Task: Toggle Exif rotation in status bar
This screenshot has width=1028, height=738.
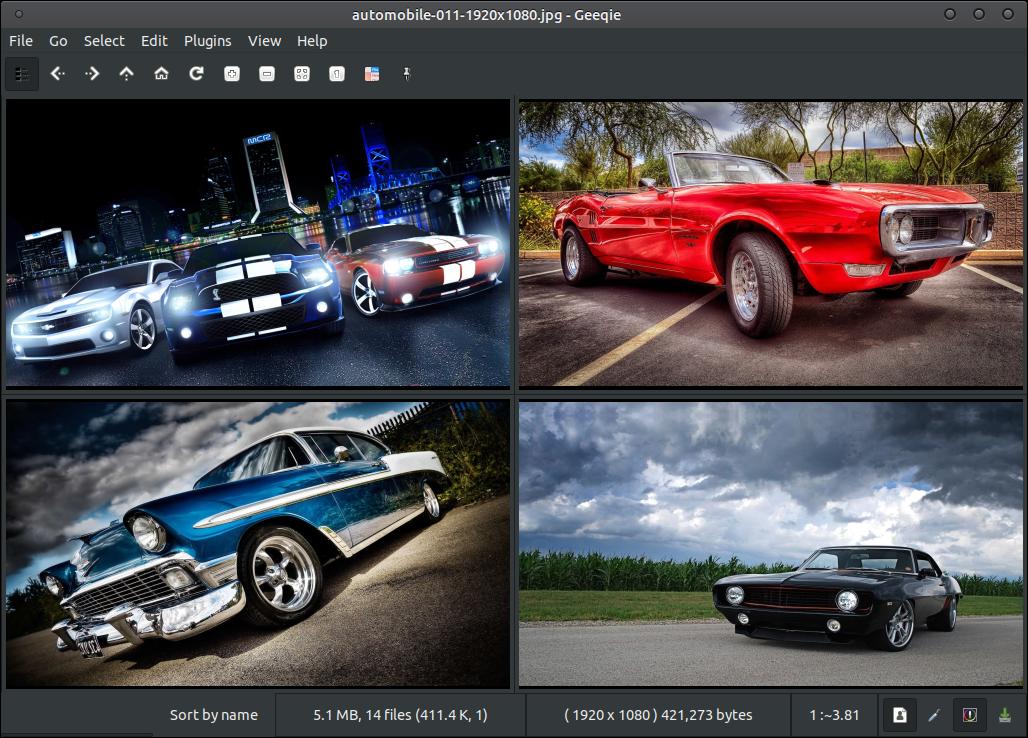Action: [900, 715]
